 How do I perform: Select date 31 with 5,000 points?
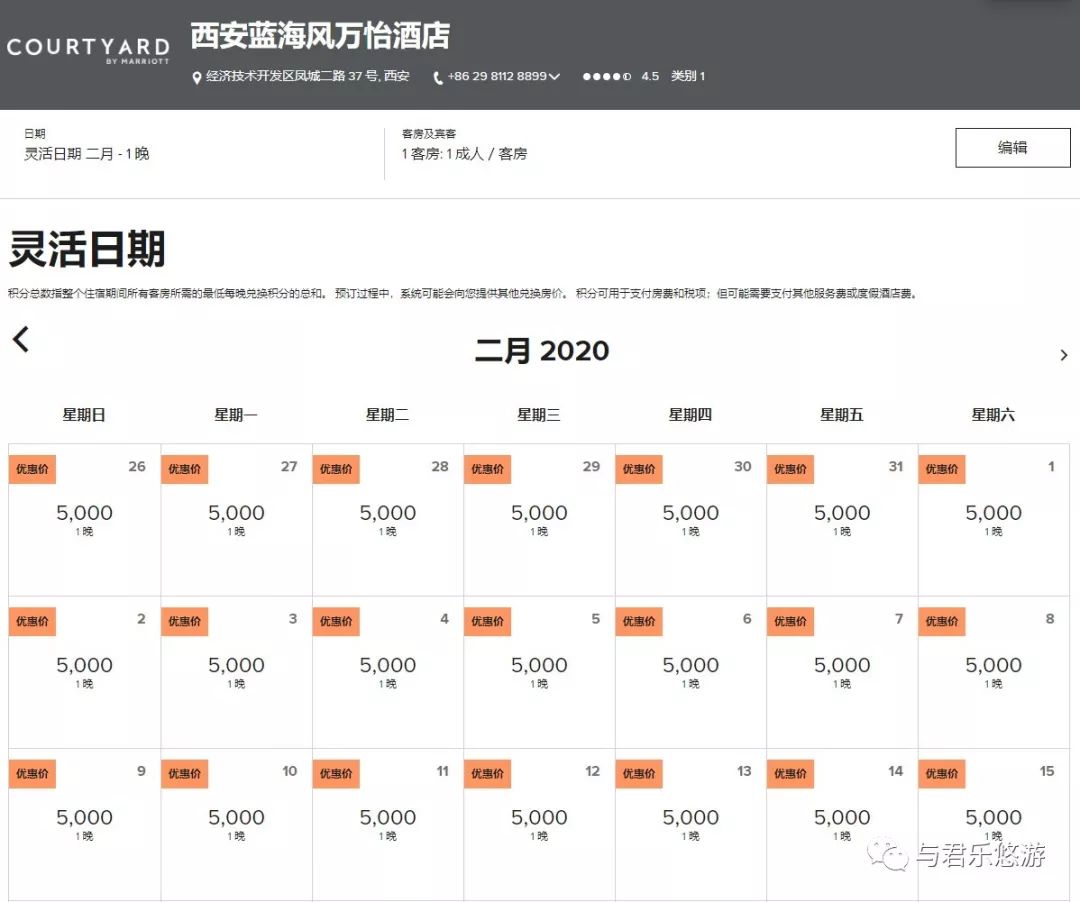842,520
